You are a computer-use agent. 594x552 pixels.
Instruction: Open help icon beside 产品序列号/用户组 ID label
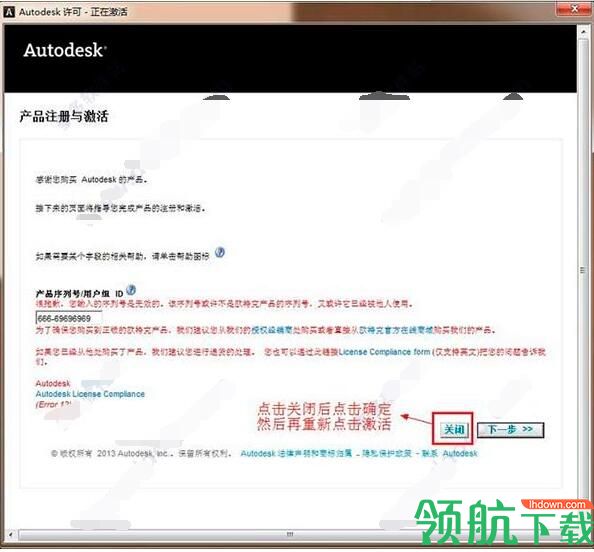point(131,290)
